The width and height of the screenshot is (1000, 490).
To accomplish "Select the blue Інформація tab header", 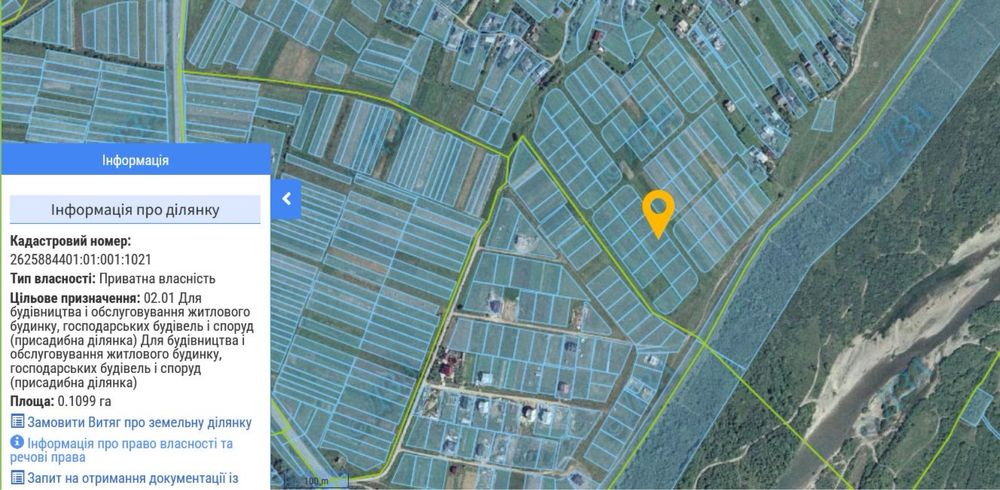I will click(x=135, y=160).
